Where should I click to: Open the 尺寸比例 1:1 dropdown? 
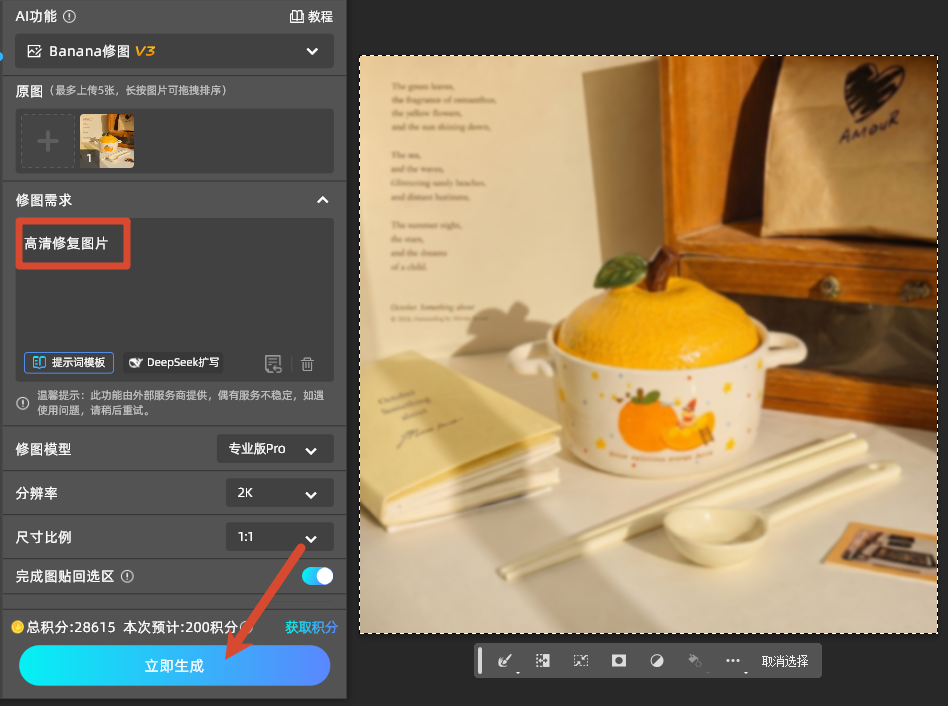click(279, 537)
